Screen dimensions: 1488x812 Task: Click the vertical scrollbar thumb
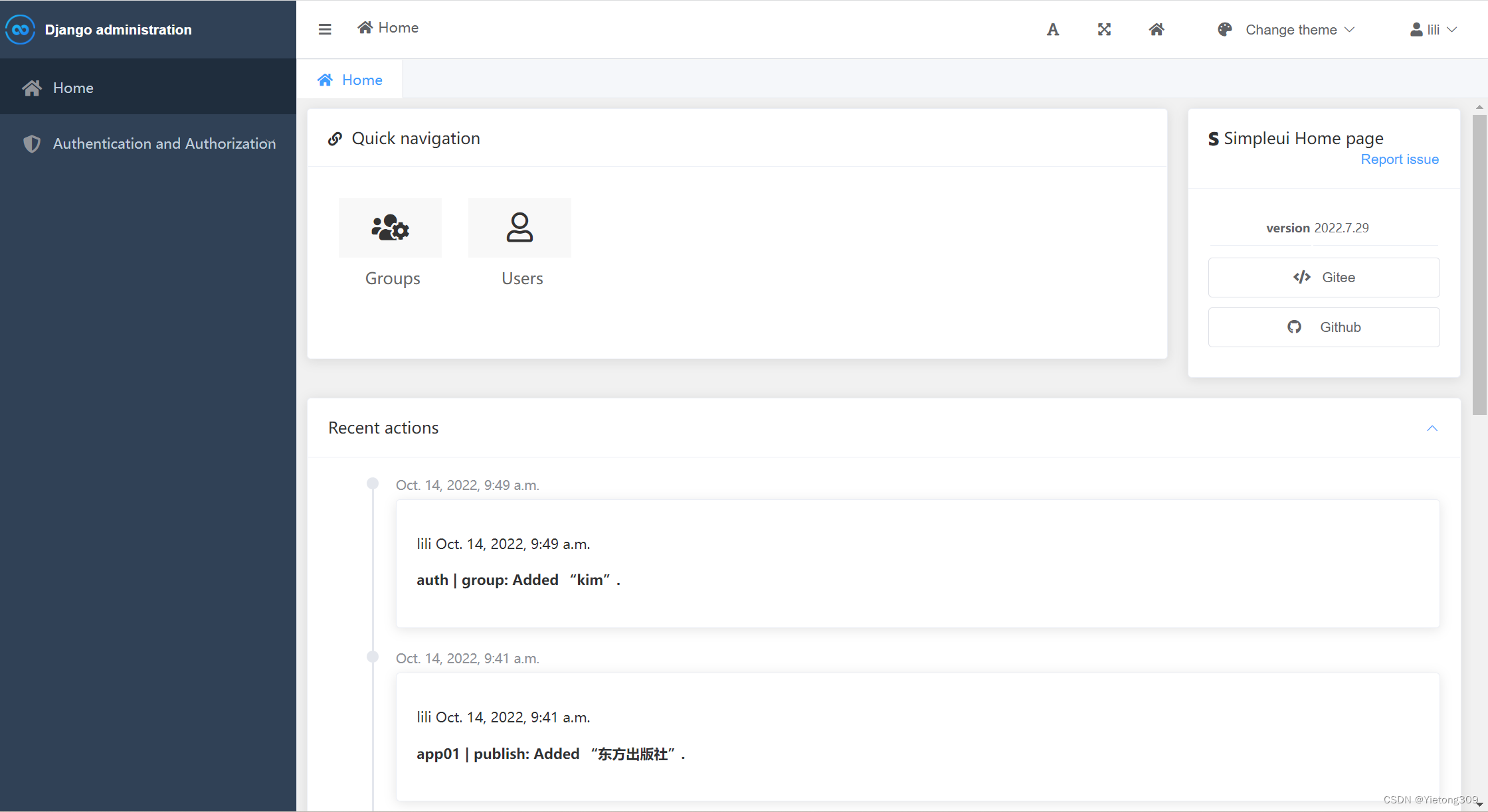pyautogui.click(x=1479, y=264)
